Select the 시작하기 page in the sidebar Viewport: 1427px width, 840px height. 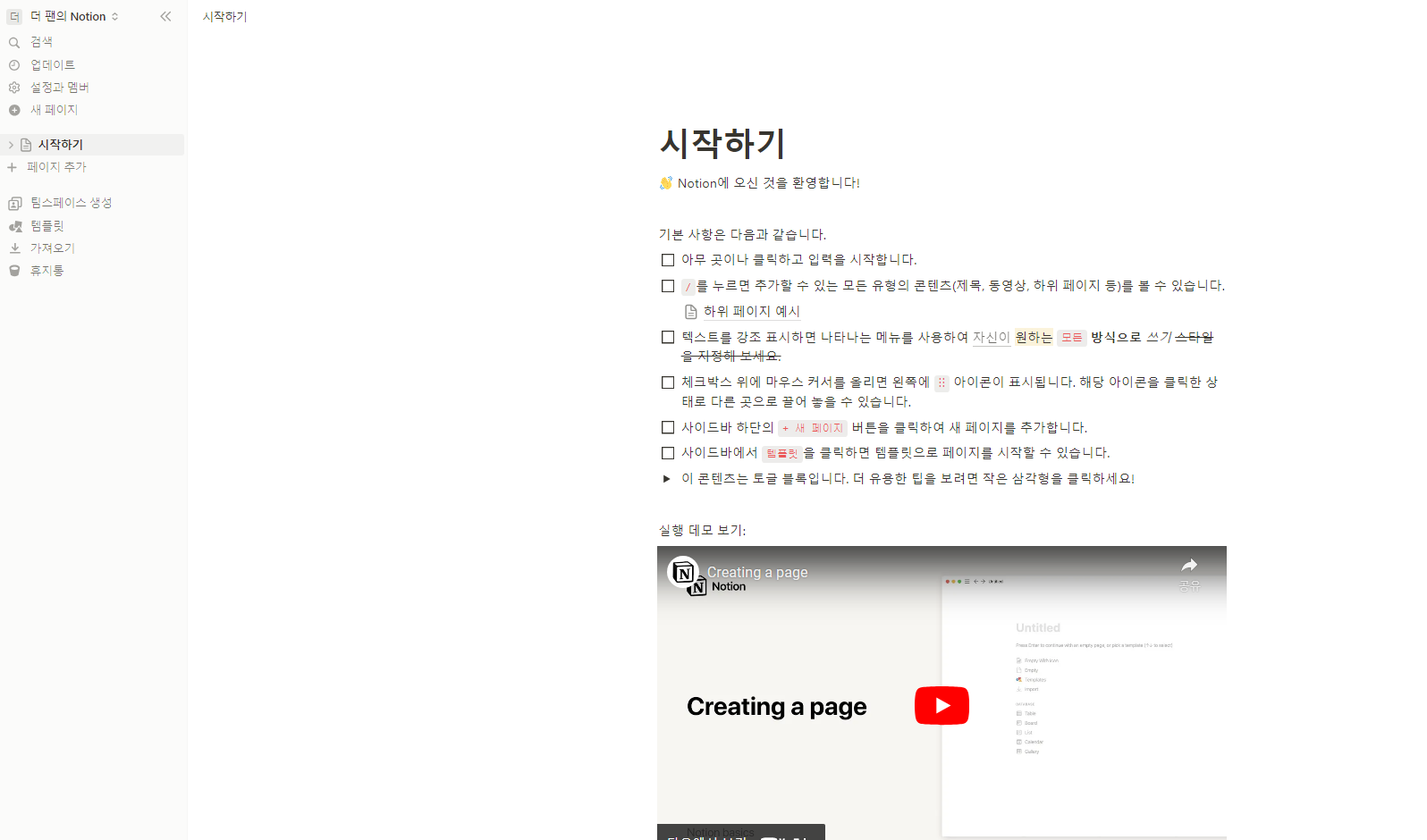click(x=92, y=145)
